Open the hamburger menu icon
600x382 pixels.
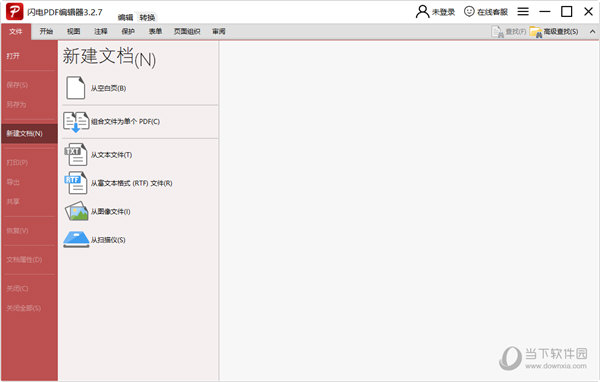point(523,11)
